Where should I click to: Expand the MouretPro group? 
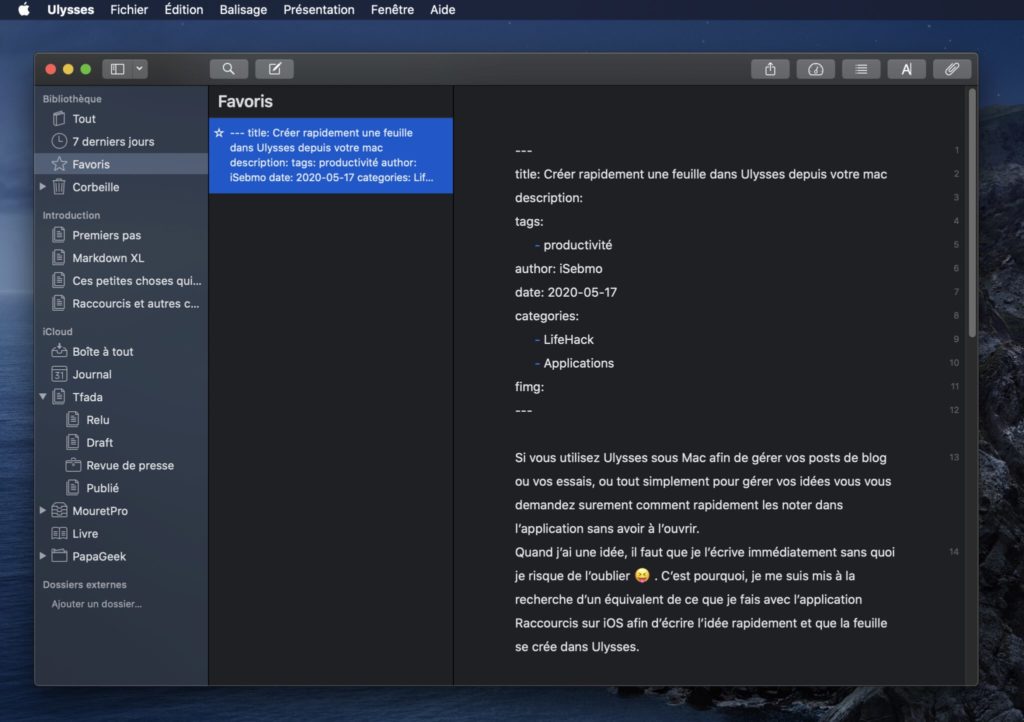pyautogui.click(x=42, y=511)
